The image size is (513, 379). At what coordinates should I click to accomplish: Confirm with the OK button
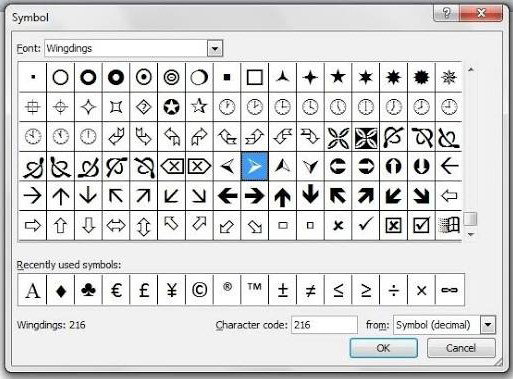coord(383,348)
